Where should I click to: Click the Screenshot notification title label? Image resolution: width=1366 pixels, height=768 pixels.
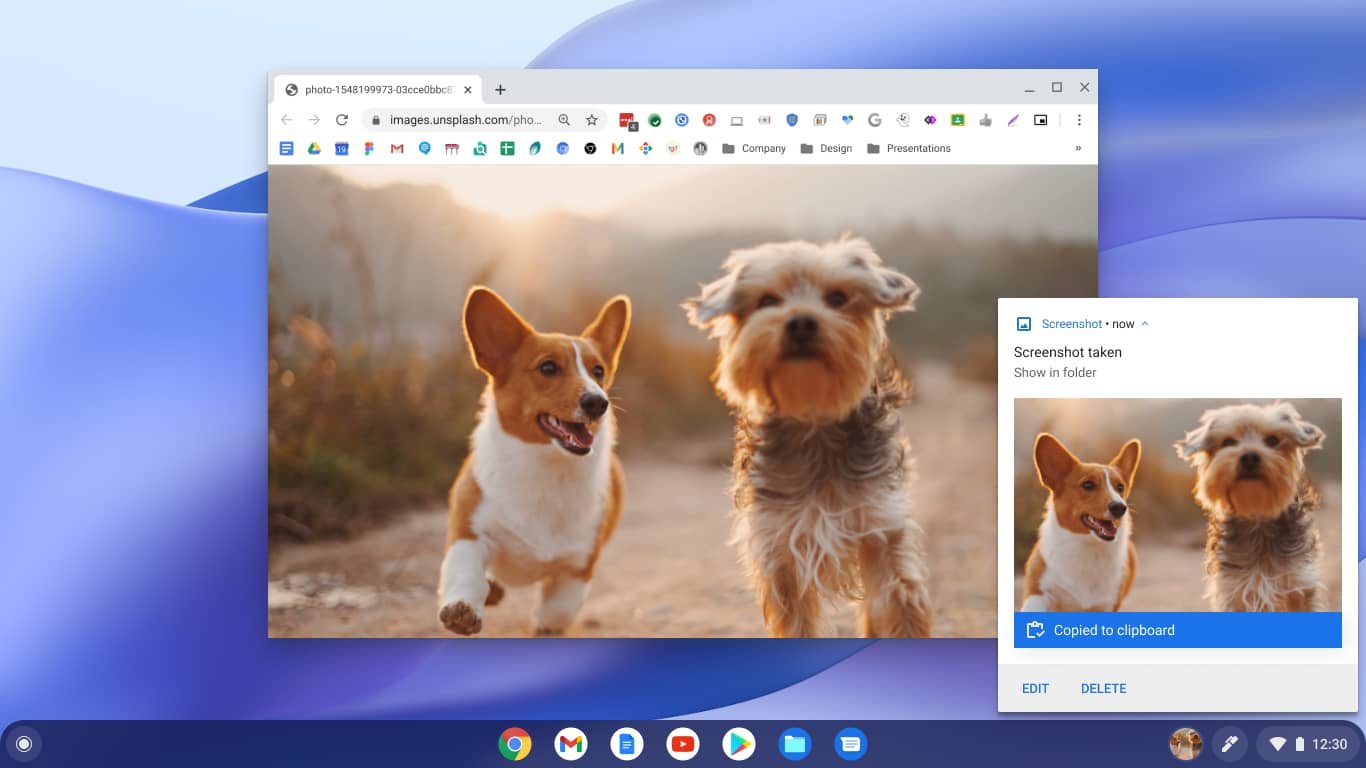(x=1072, y=324)
